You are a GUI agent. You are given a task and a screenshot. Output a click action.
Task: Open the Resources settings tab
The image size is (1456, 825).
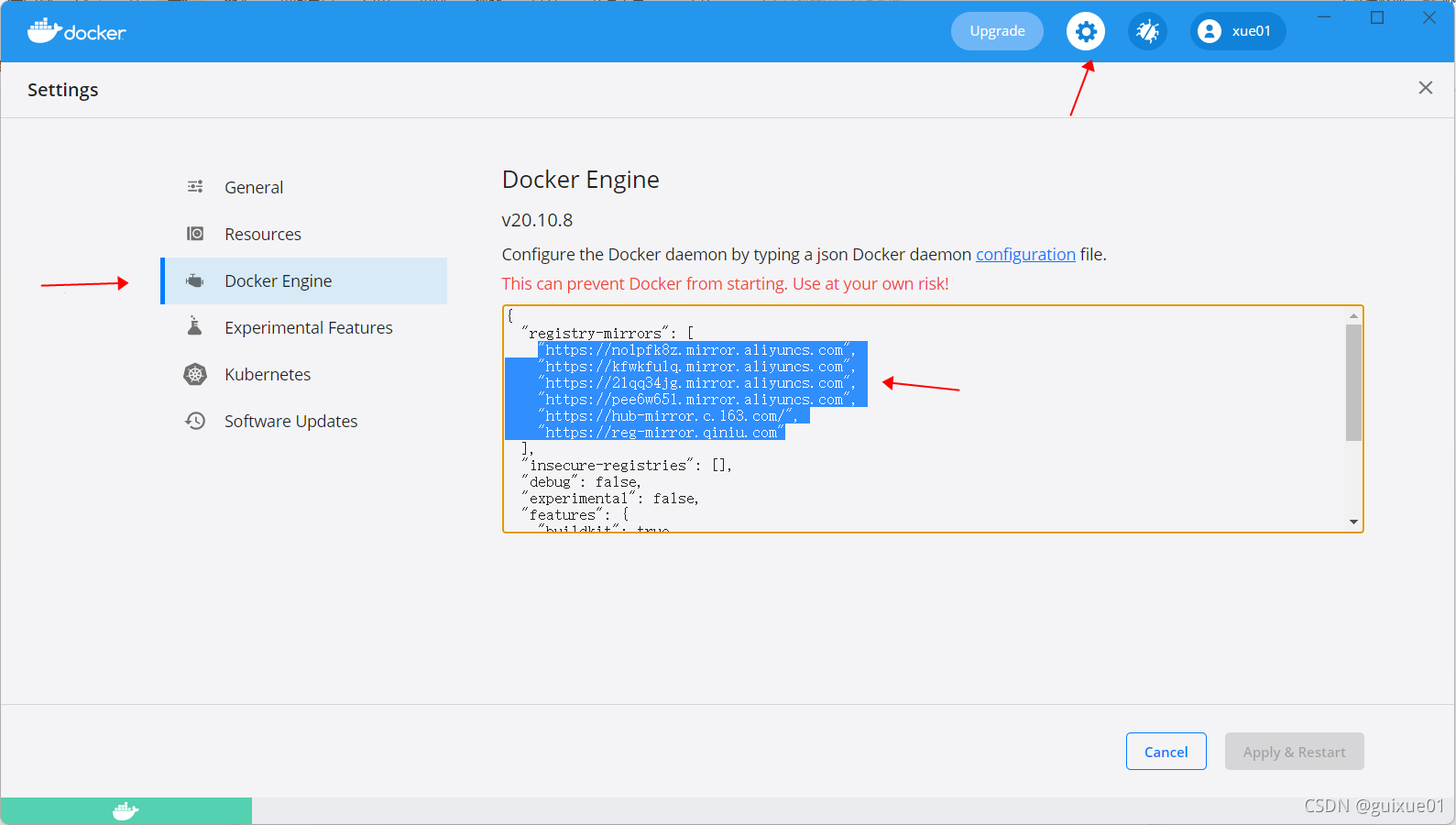(x=304, y=234)
